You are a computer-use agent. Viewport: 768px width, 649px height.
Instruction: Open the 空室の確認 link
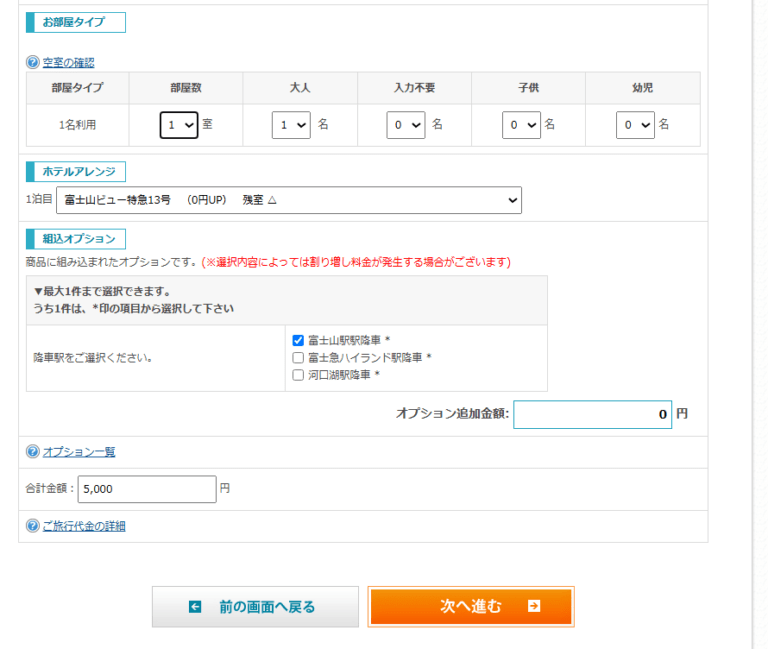(x=68, y=62)
